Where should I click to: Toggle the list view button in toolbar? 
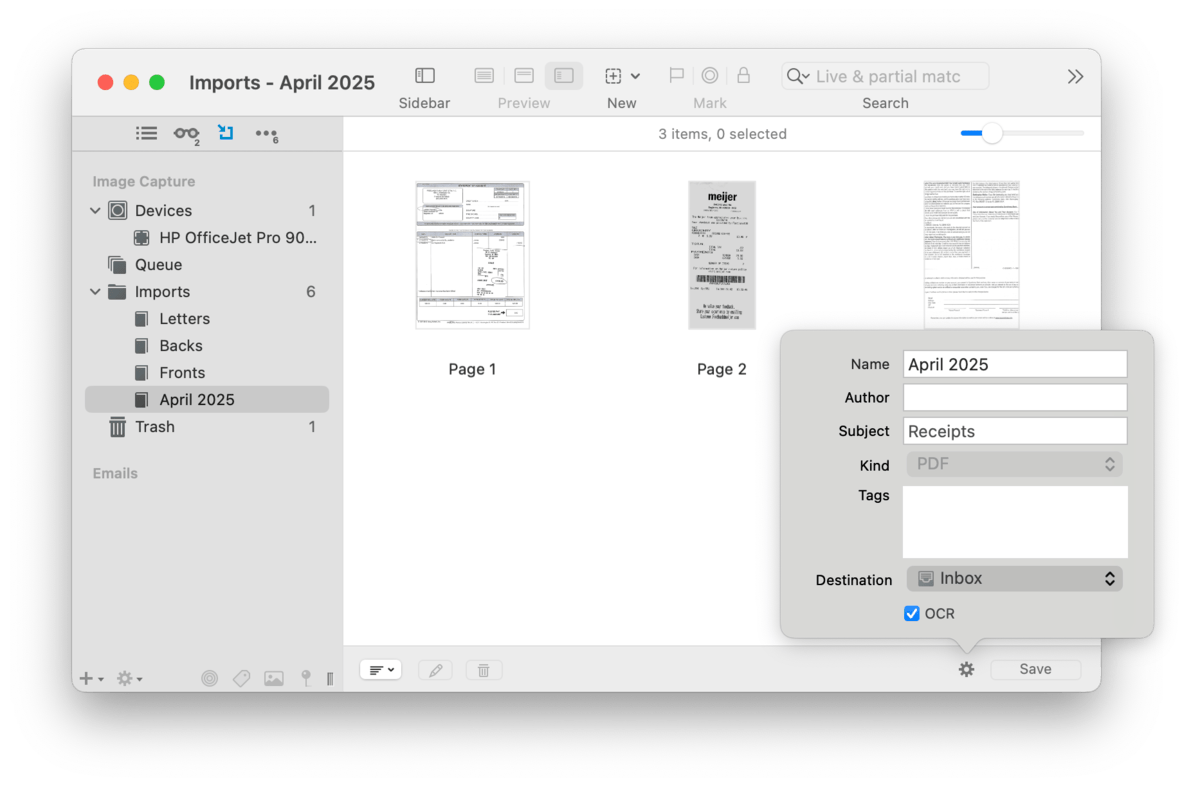[484, 76]
